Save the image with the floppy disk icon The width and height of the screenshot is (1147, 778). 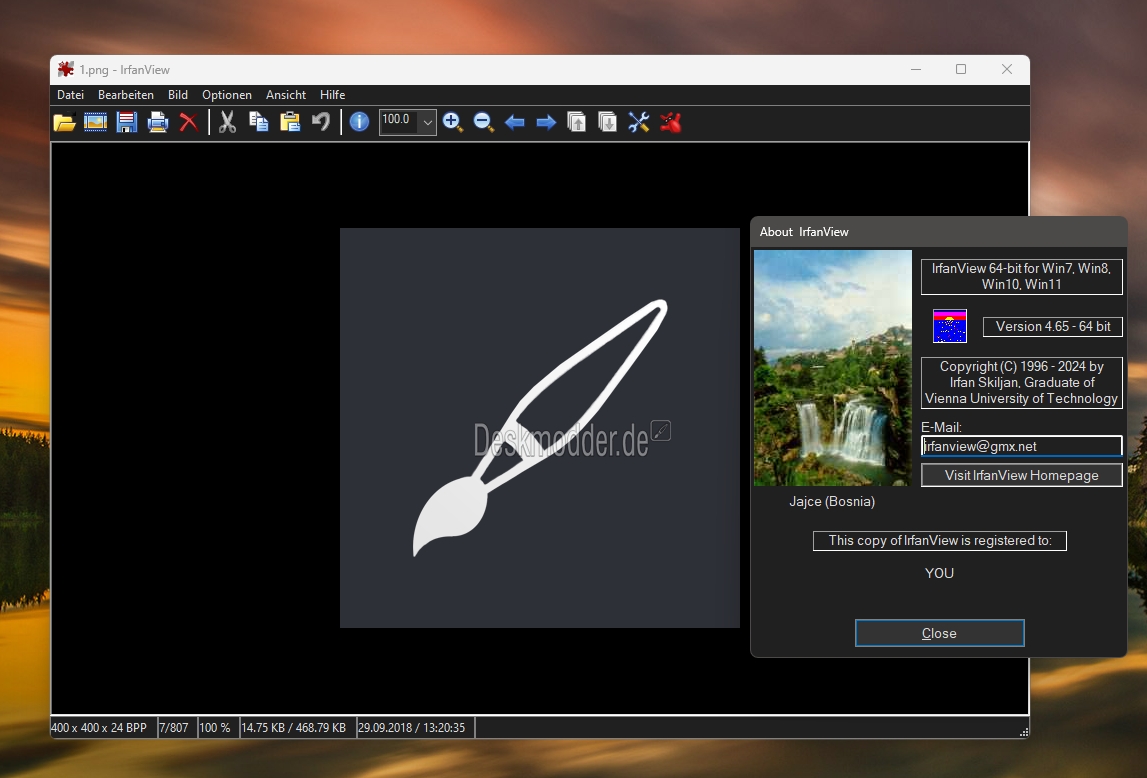pos(127,122)
